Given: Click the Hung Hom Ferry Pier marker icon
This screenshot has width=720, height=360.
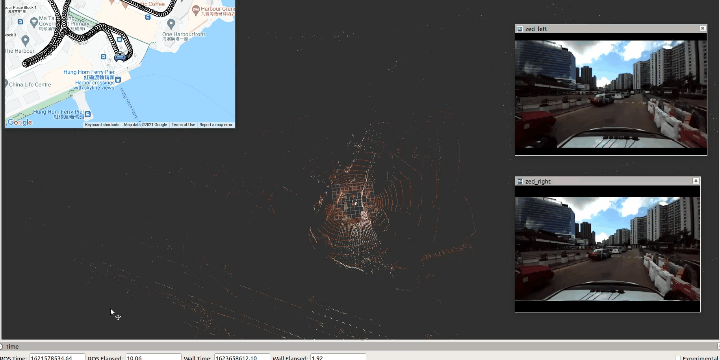Looking at the screenshot, I should [118, 80].
